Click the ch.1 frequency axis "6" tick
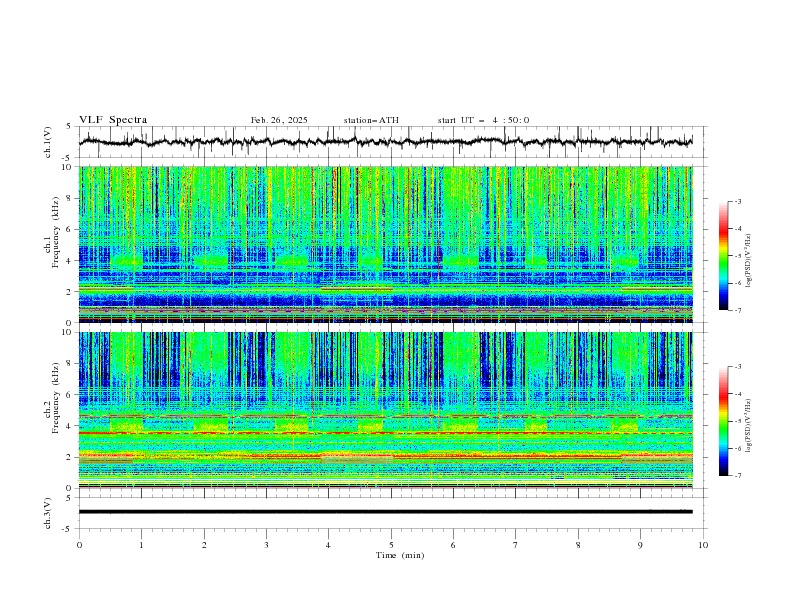 71,230
